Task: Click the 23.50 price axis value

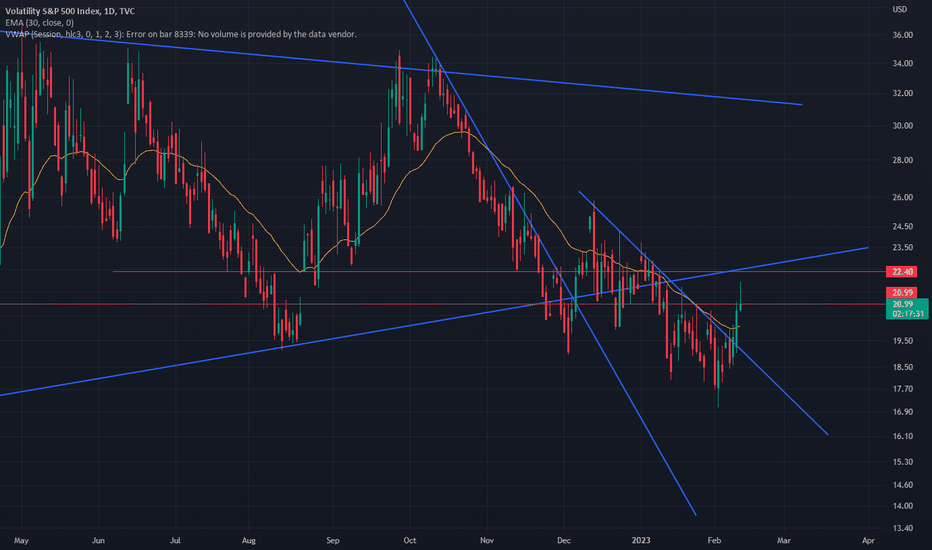Action: [x=902, y=247]
